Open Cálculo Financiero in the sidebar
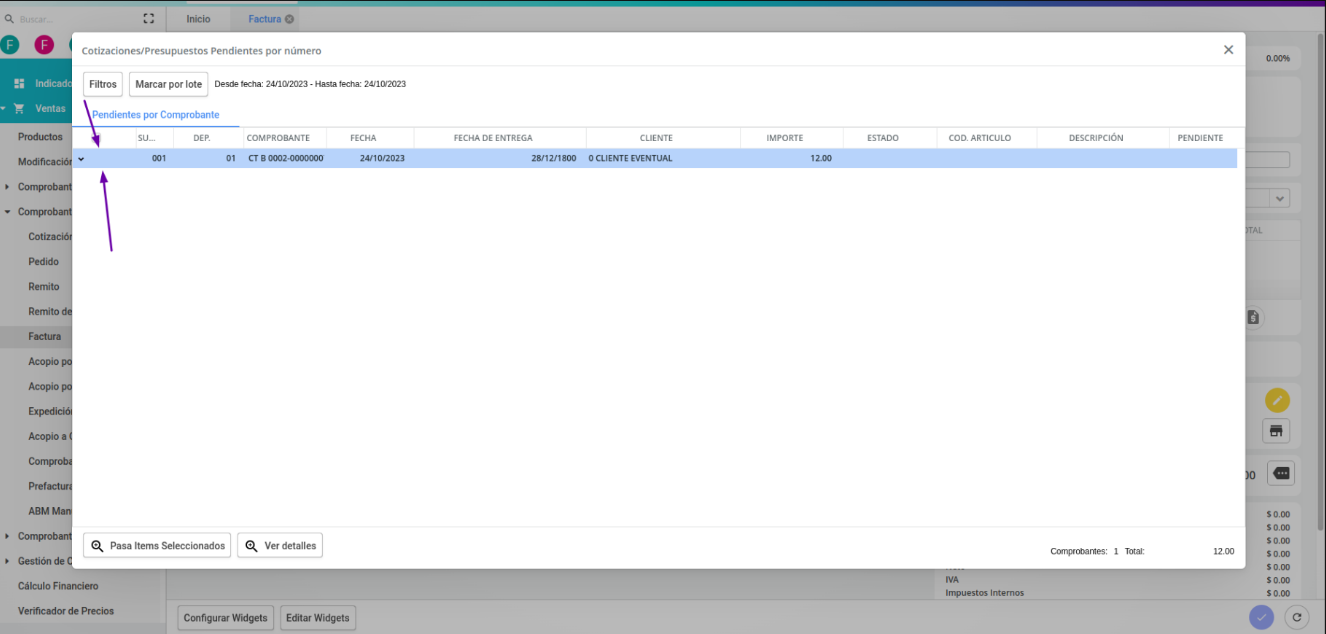1326x634 pixels. [x=58, y=586]
